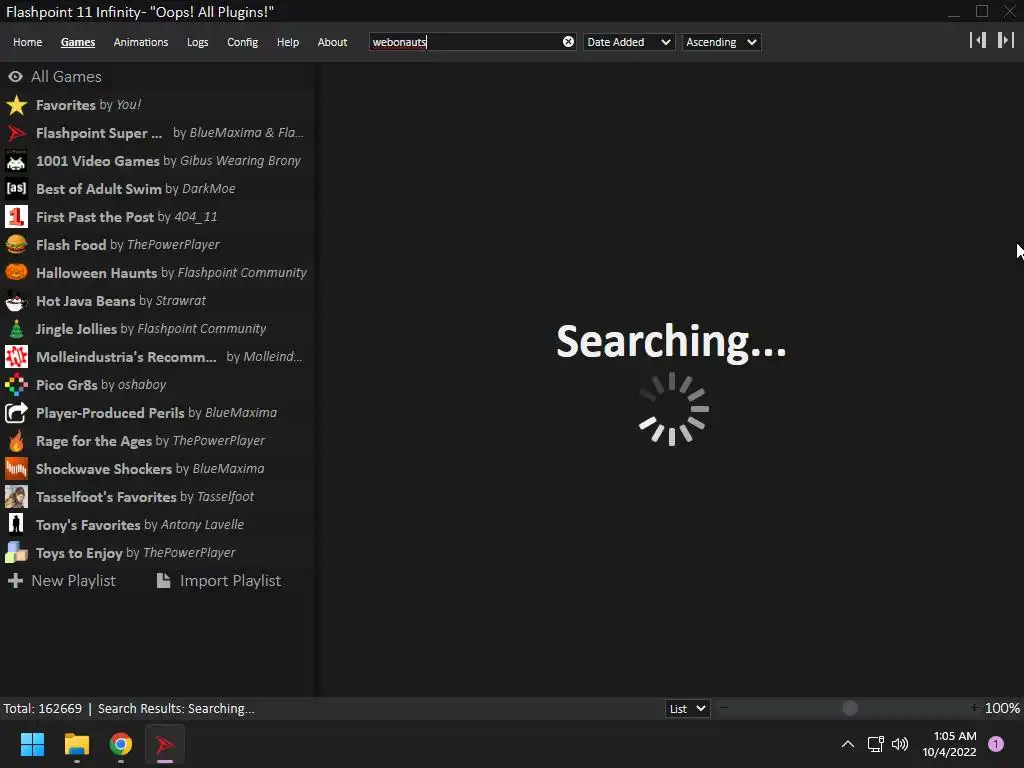Image resolution: width=1024 pixels, height=768 pixels.
Task: Click the Molleindustria's Recommendations red icon
Action: (x=16, y=357)
